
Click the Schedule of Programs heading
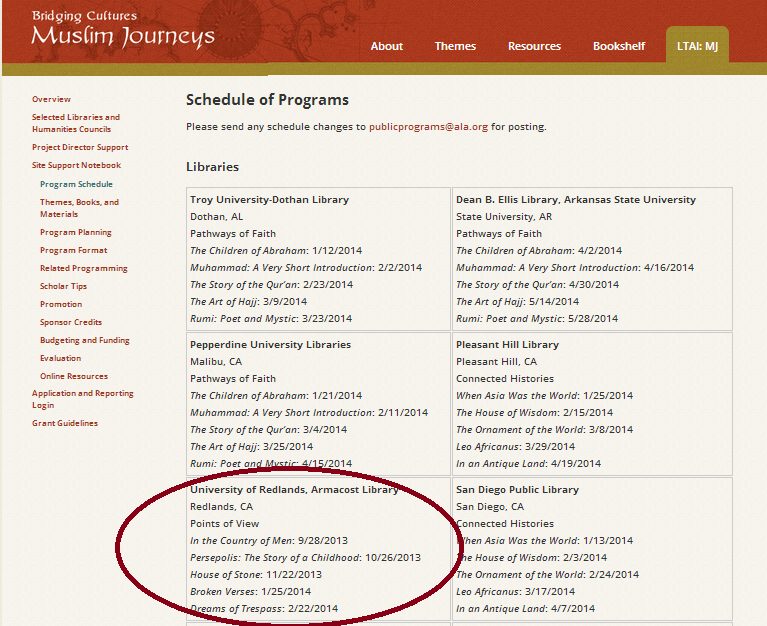(x=267, y=100)
